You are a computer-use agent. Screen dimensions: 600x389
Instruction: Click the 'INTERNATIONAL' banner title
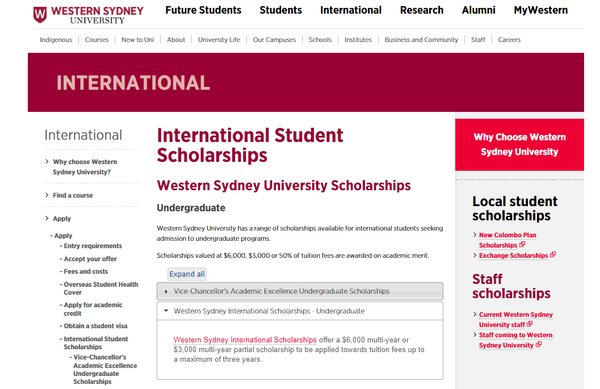click(133, 83)
